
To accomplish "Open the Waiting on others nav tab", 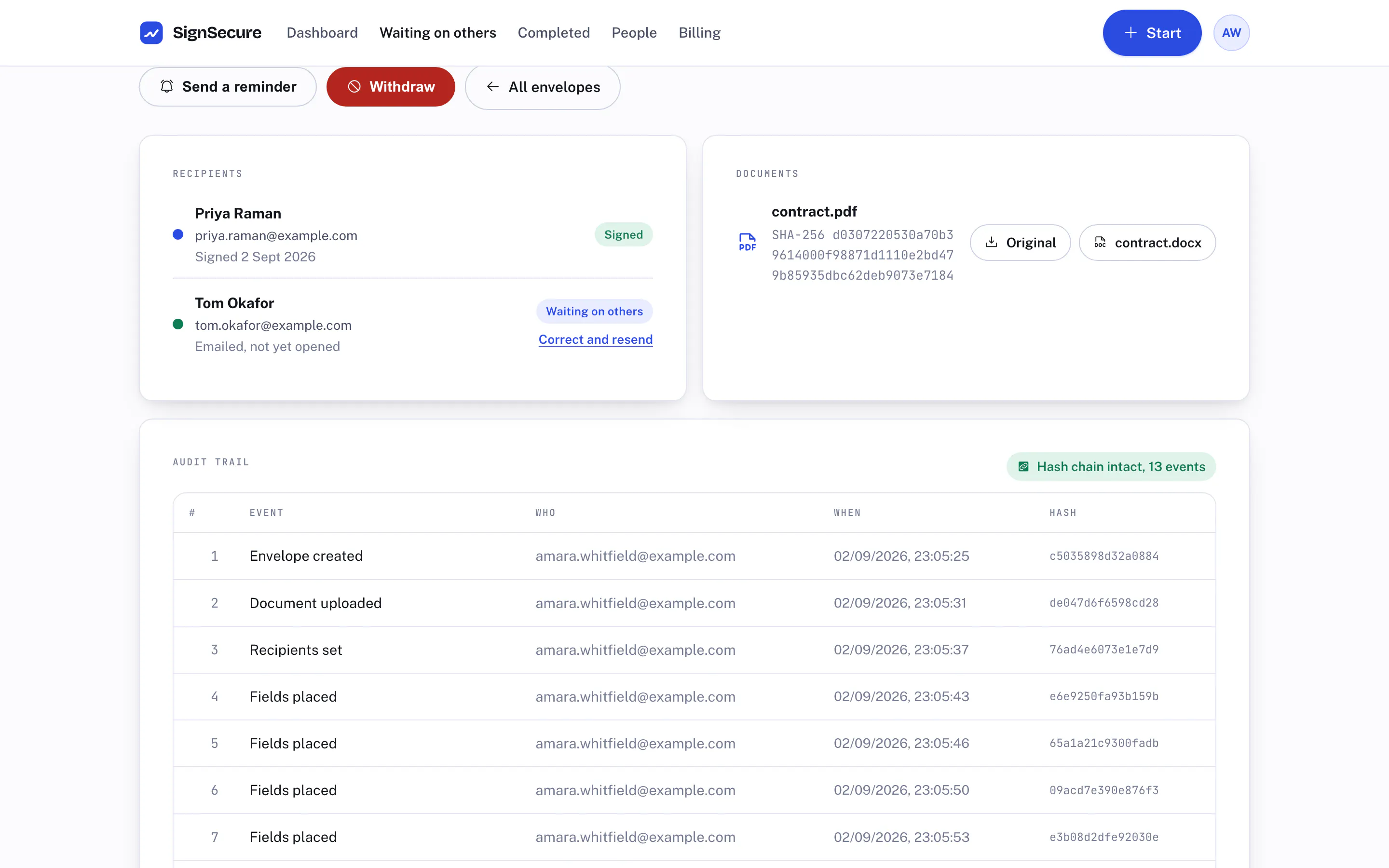I will click(x=438, y=33).
